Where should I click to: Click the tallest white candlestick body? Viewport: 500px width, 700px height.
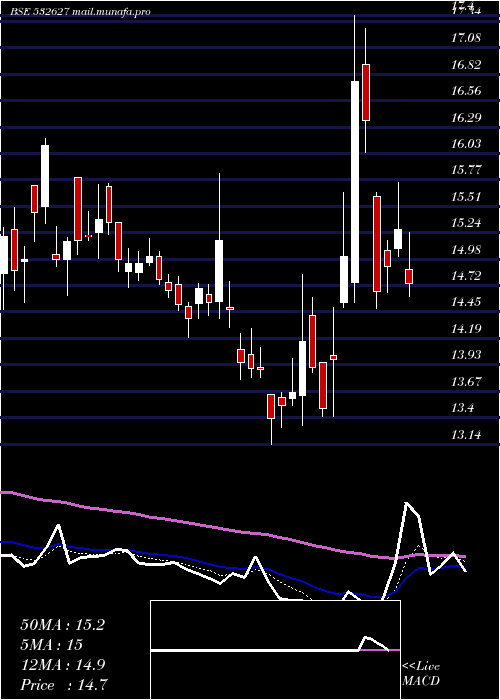click(355, 182)
